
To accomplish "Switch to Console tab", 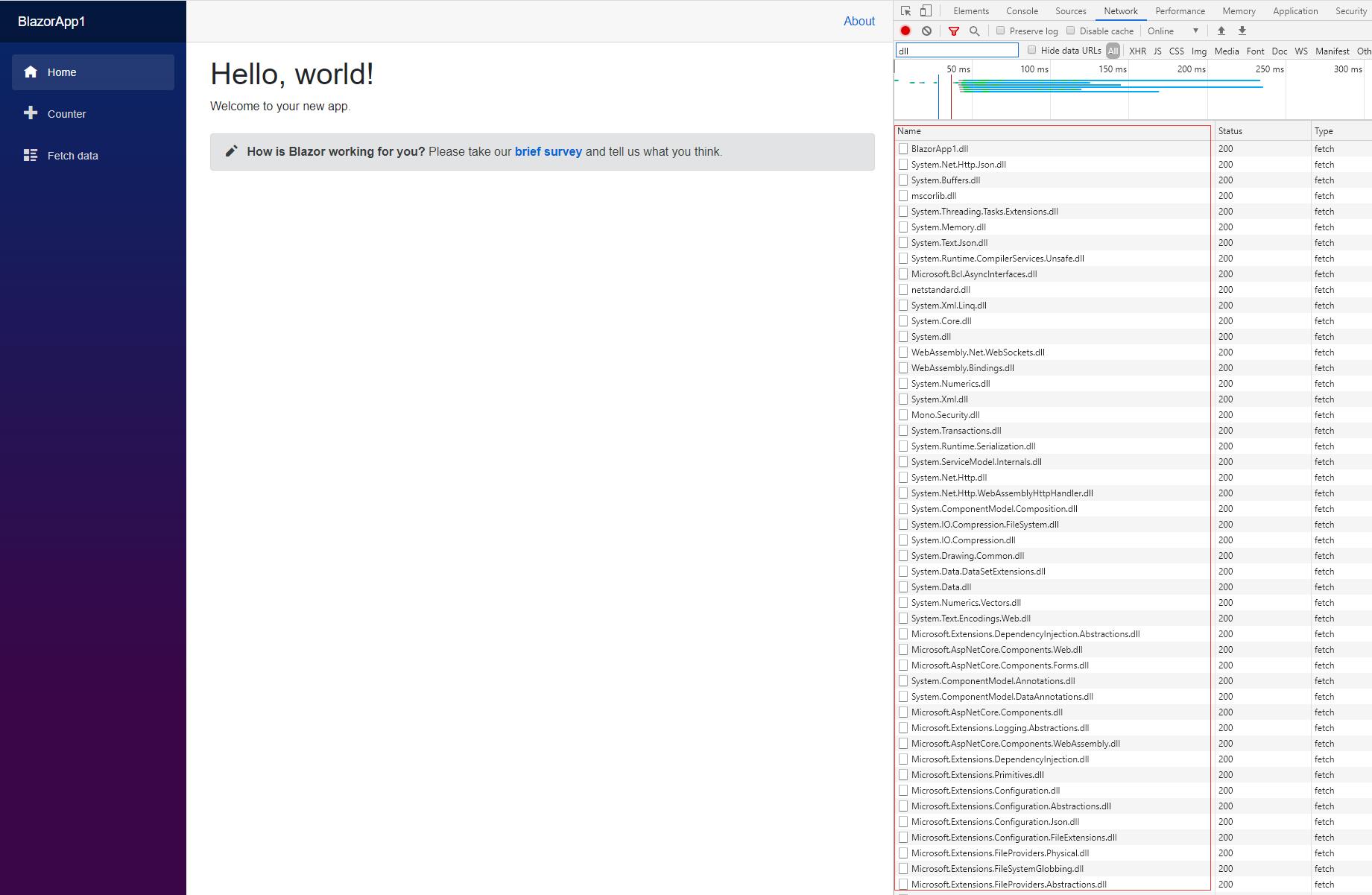I will coord(1022,10).
